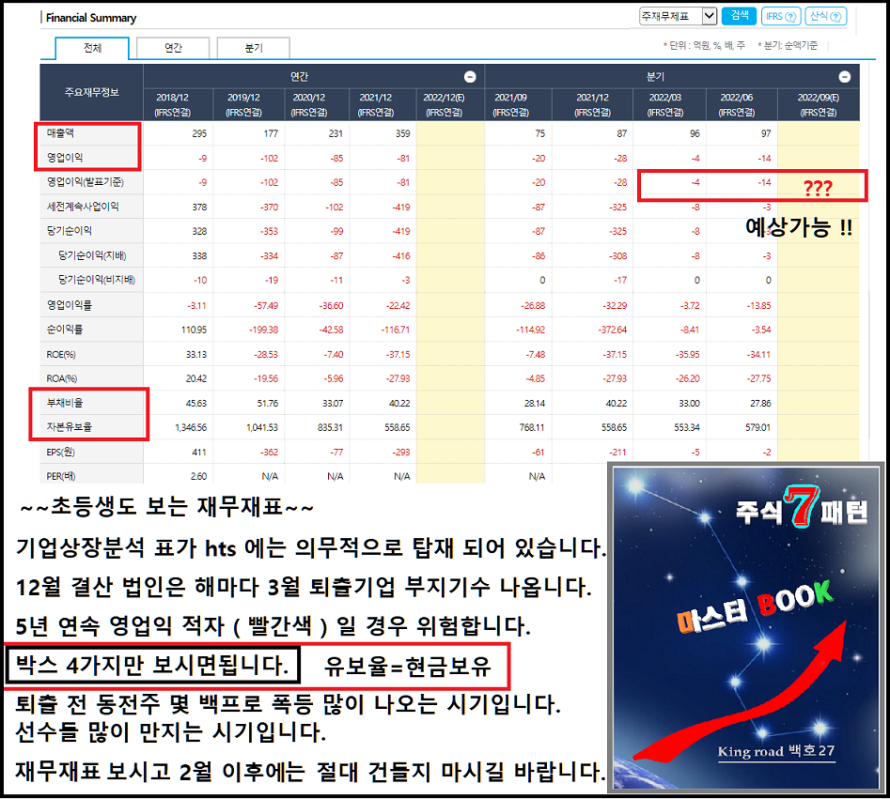Click the 주요재무정보 table header cell
The height and width of the screenshot is (799, 890).
91,92
